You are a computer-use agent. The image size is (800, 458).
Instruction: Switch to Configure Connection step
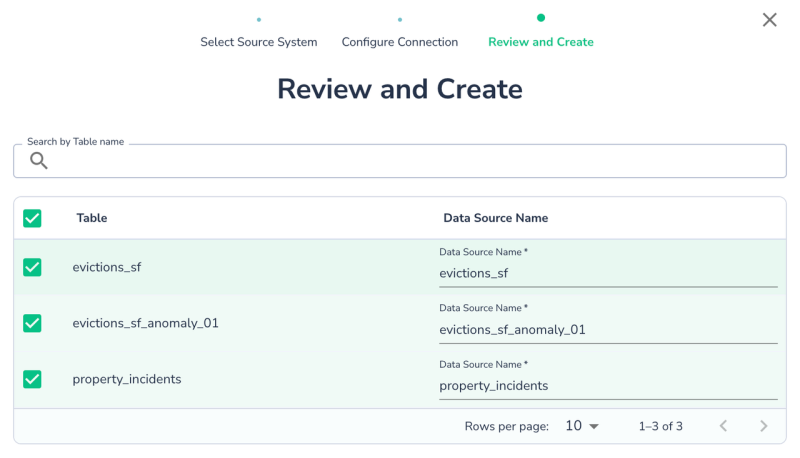[x=399, y=42]
